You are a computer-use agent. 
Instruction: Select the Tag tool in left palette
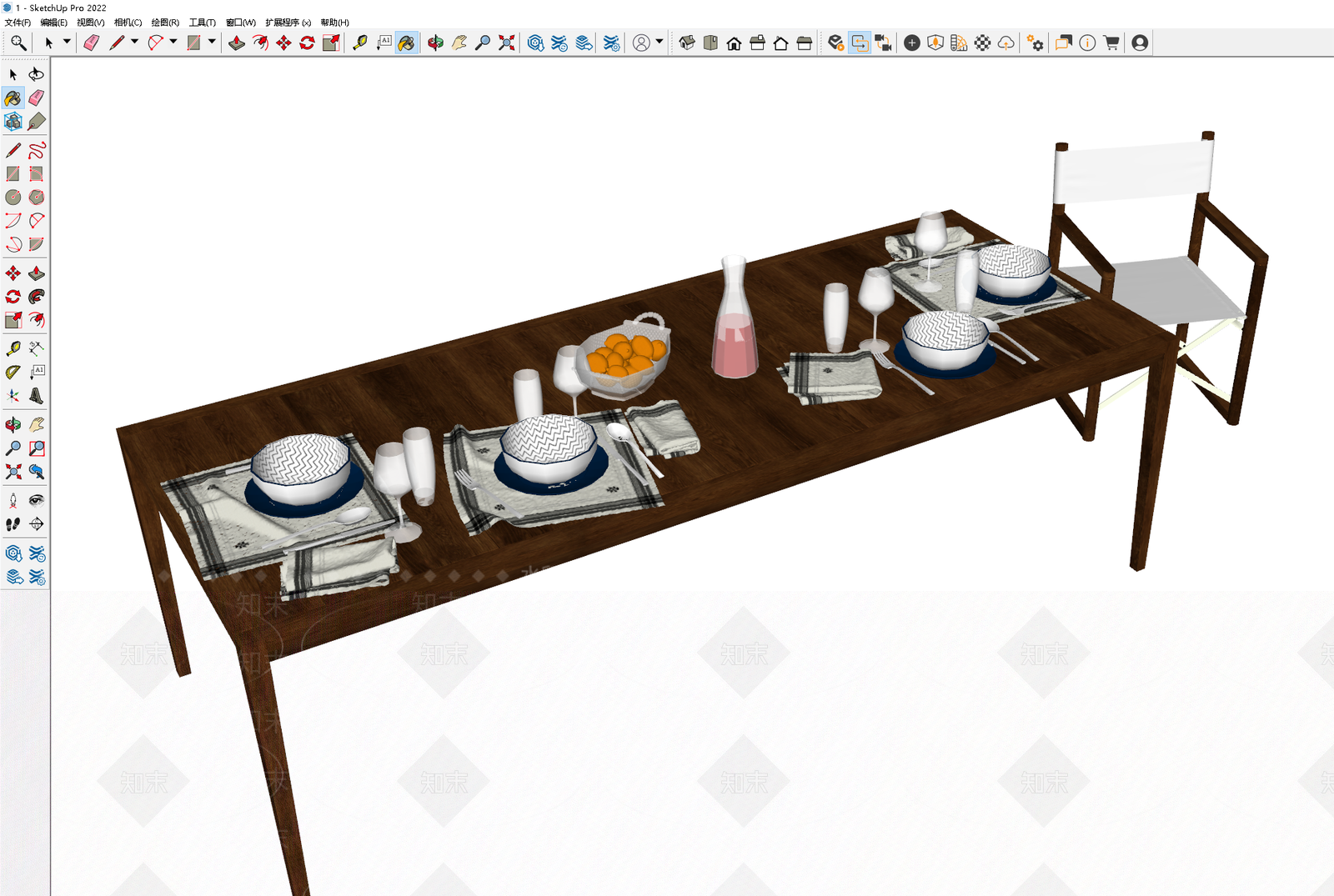37,122
